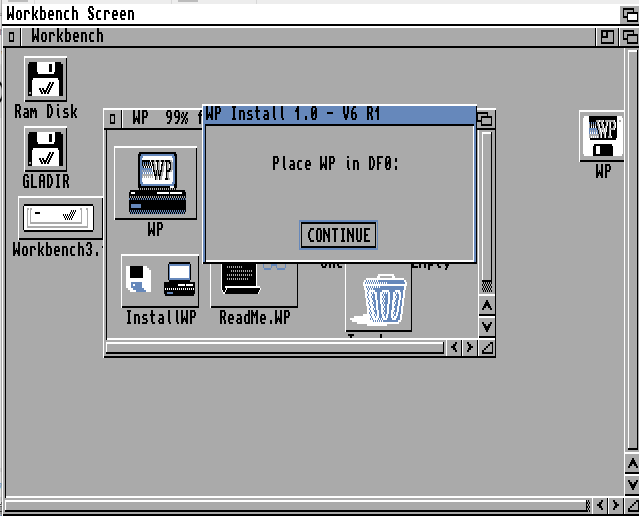Click Workbench window scroll left arrow
This screenshot has height=516, width=639.
[600, 505]
